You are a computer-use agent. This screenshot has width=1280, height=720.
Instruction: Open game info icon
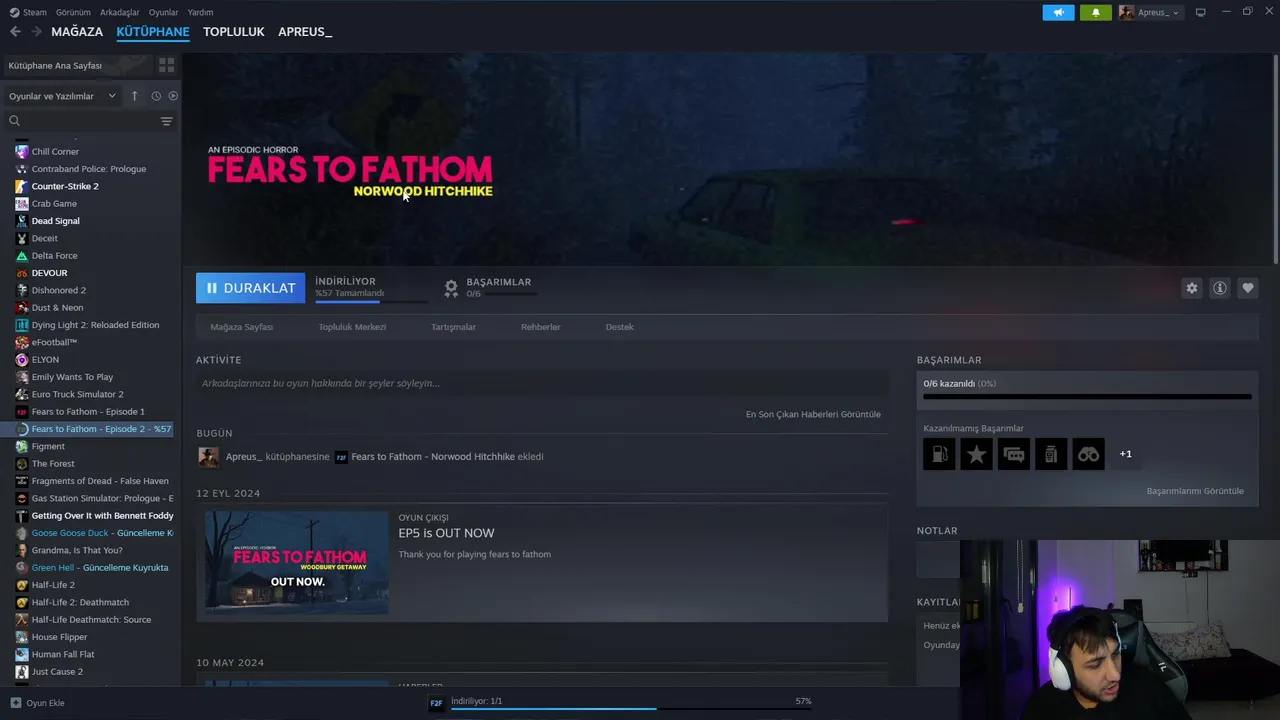(1219, 288)
